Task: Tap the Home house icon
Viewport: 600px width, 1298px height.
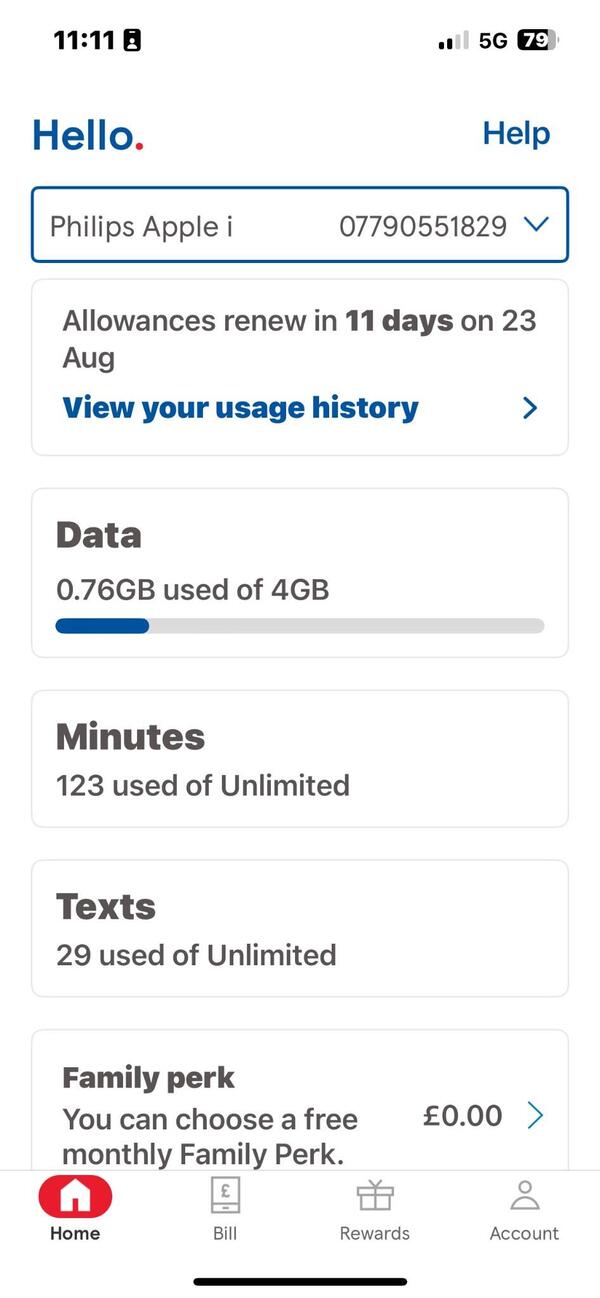Action: coord(75,1195)
